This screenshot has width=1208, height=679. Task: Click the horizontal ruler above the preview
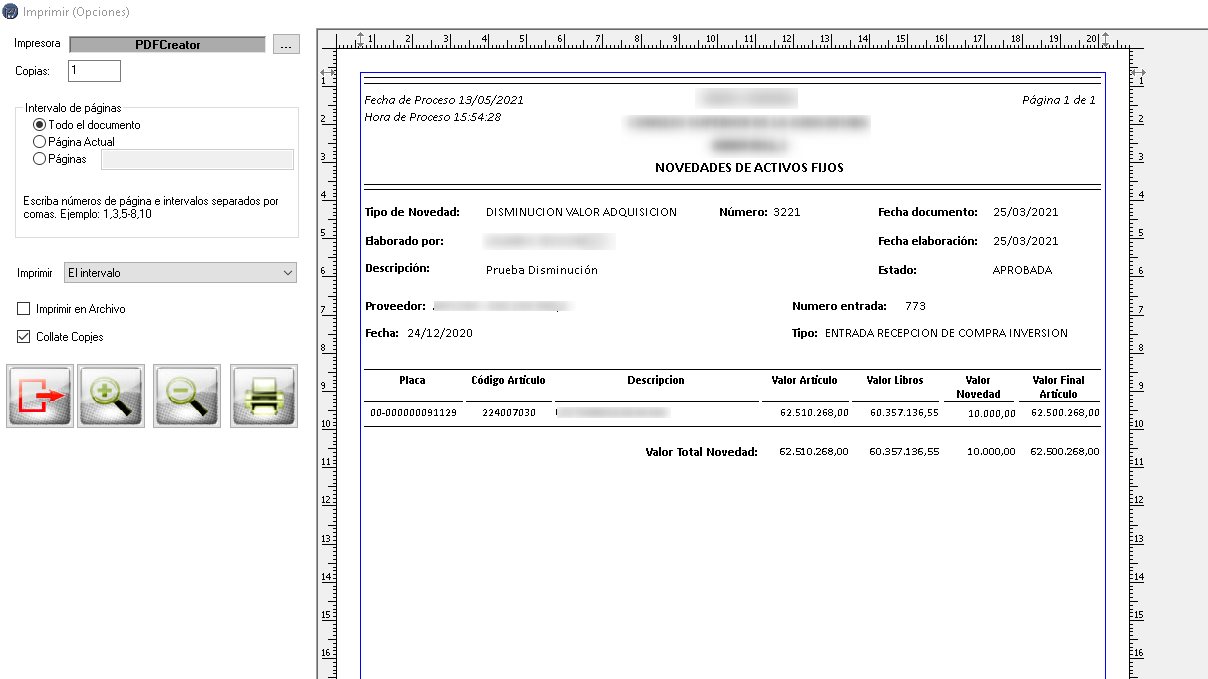tap(730, 40)
